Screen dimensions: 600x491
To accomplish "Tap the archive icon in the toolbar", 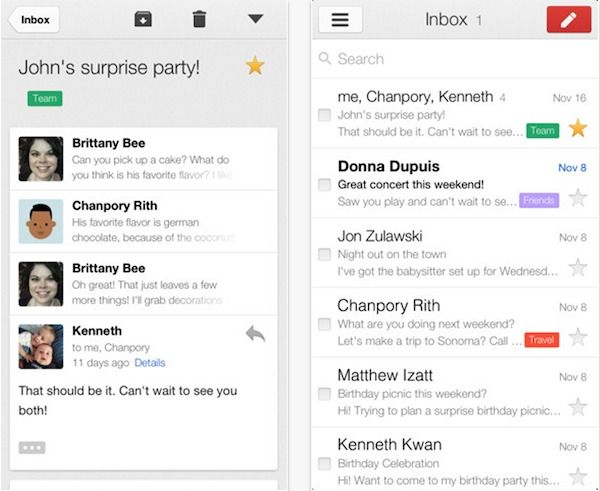I will (x=143, y=19).
